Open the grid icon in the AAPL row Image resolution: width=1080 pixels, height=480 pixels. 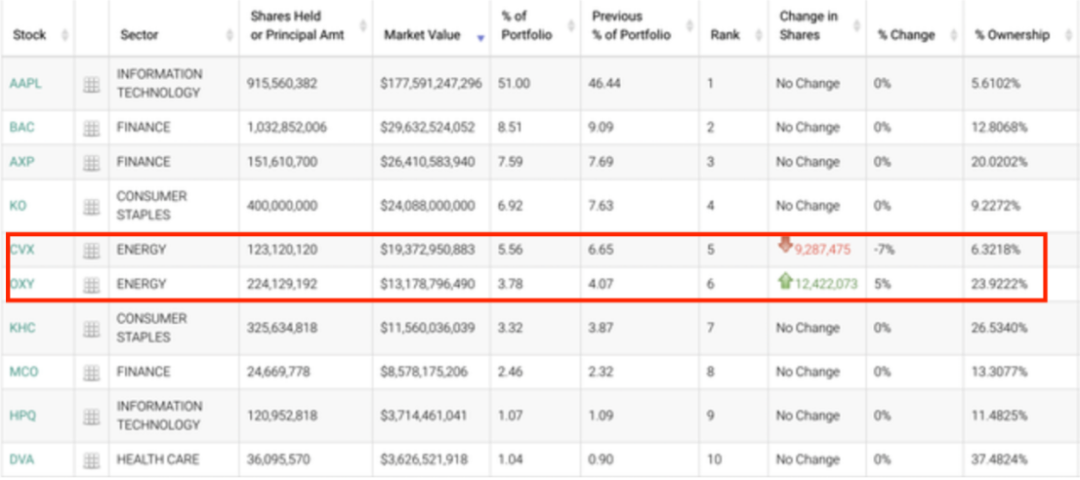click(x=91, y=84)
